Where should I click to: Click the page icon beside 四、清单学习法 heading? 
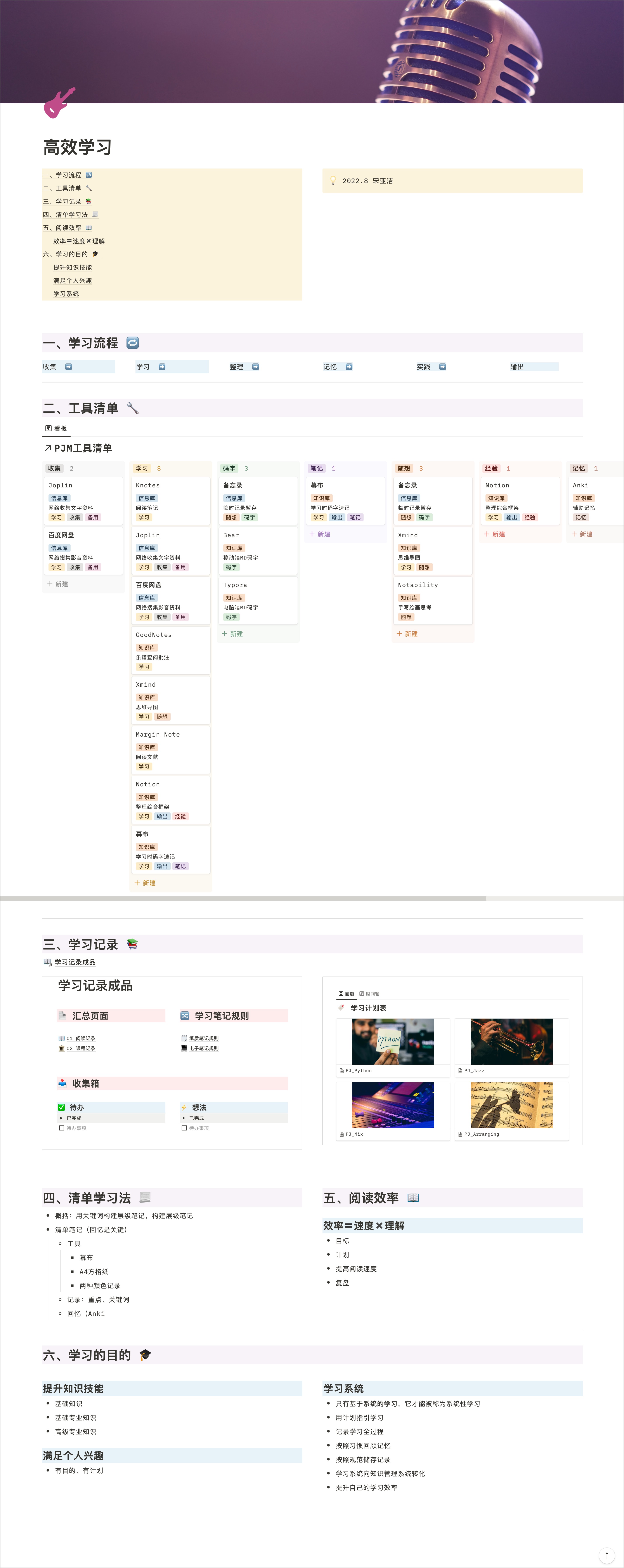click(x=145, y=1197)
